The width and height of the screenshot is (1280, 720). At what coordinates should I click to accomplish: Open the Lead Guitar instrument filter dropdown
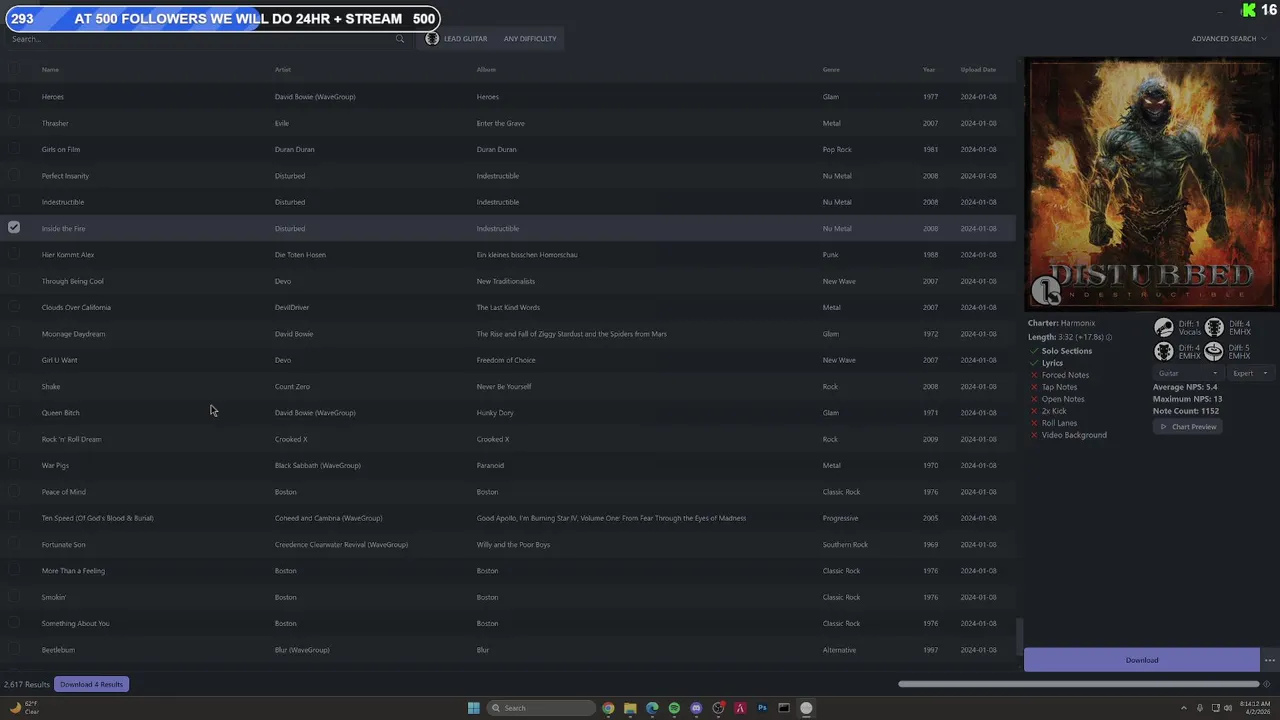[x=458, y=38]
